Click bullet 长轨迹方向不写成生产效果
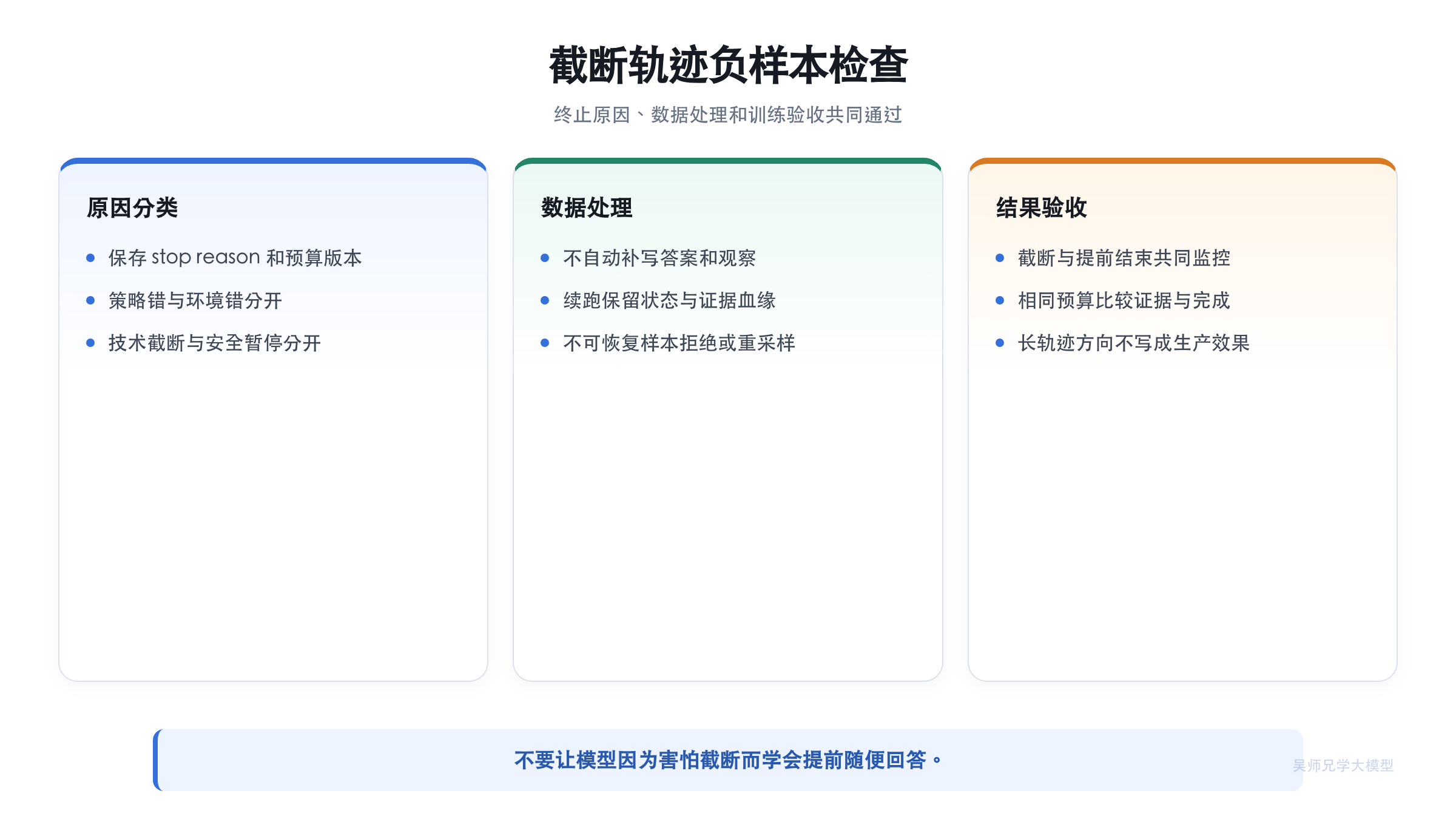 [1134, 343]
